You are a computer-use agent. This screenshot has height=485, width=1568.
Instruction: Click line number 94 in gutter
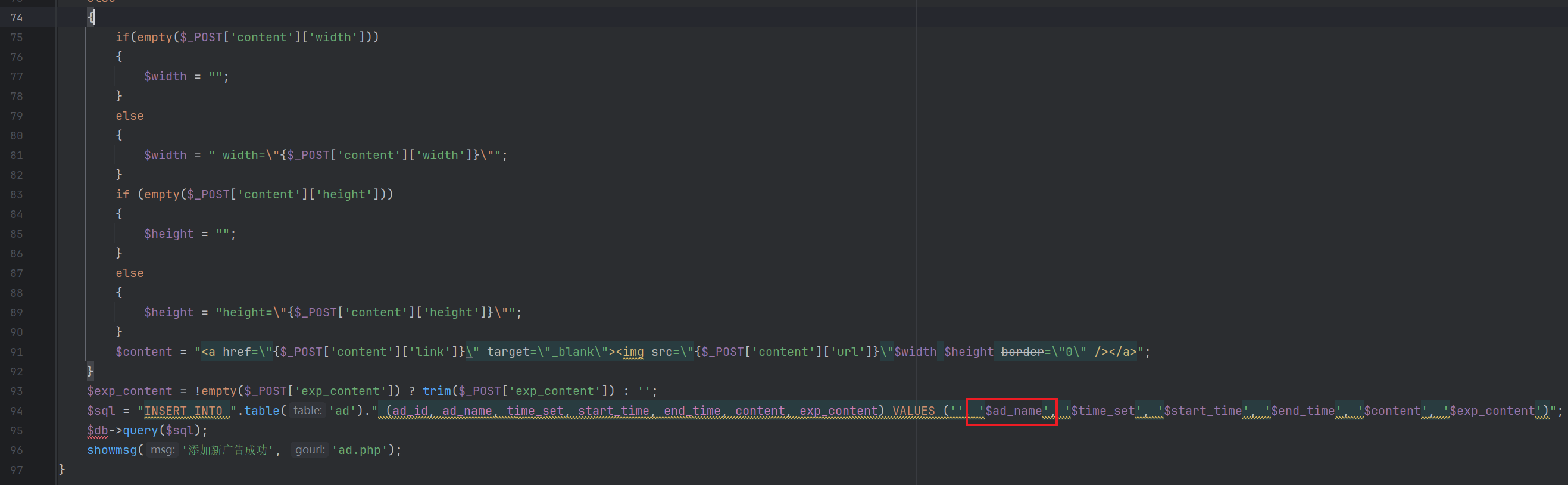click(x=17, y=411)
